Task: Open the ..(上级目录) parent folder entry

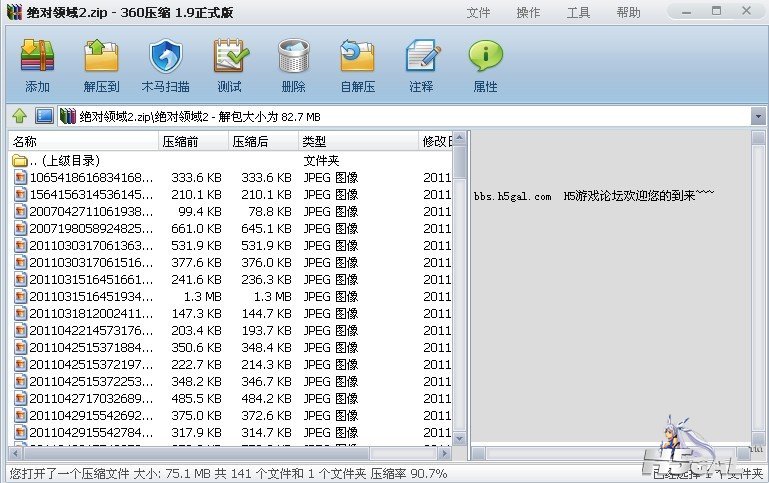Action: point(65,160)
